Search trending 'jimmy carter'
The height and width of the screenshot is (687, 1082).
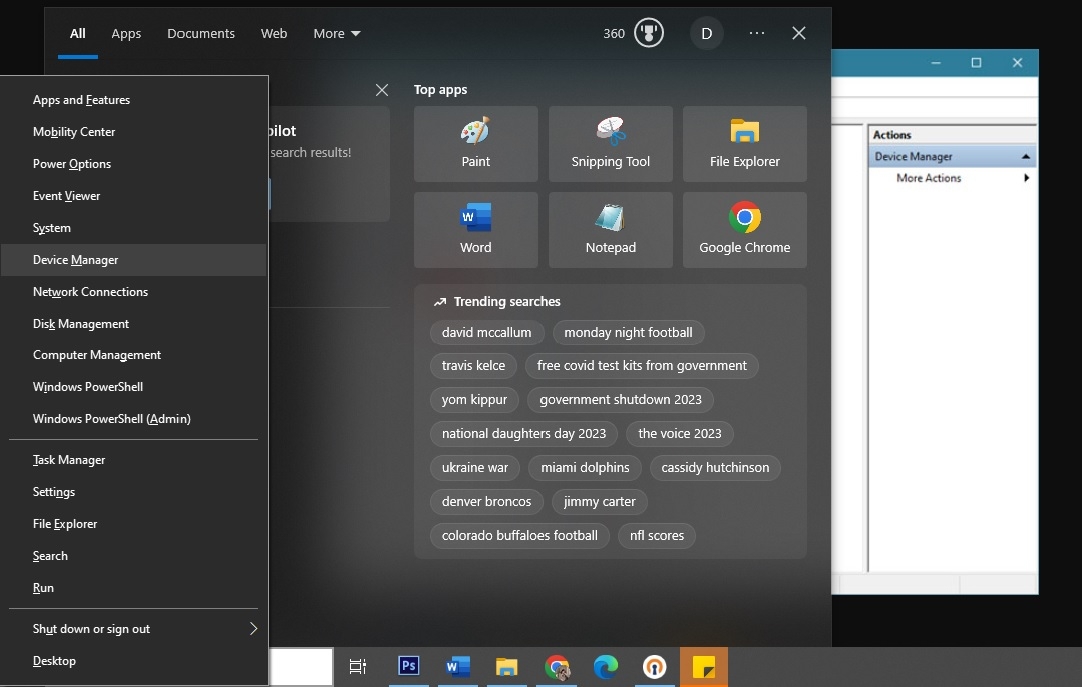click(600, 501)
